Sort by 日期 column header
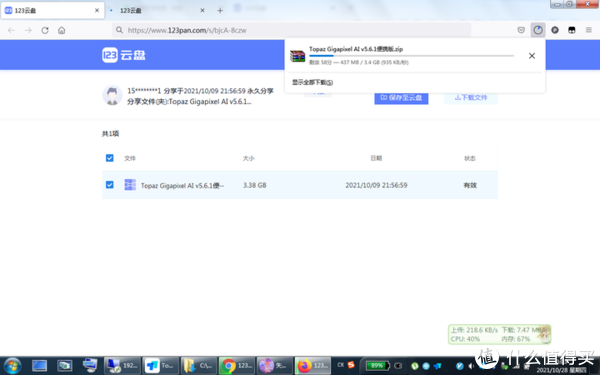Viewport: 600px width, 375px height. coord(376,158)
